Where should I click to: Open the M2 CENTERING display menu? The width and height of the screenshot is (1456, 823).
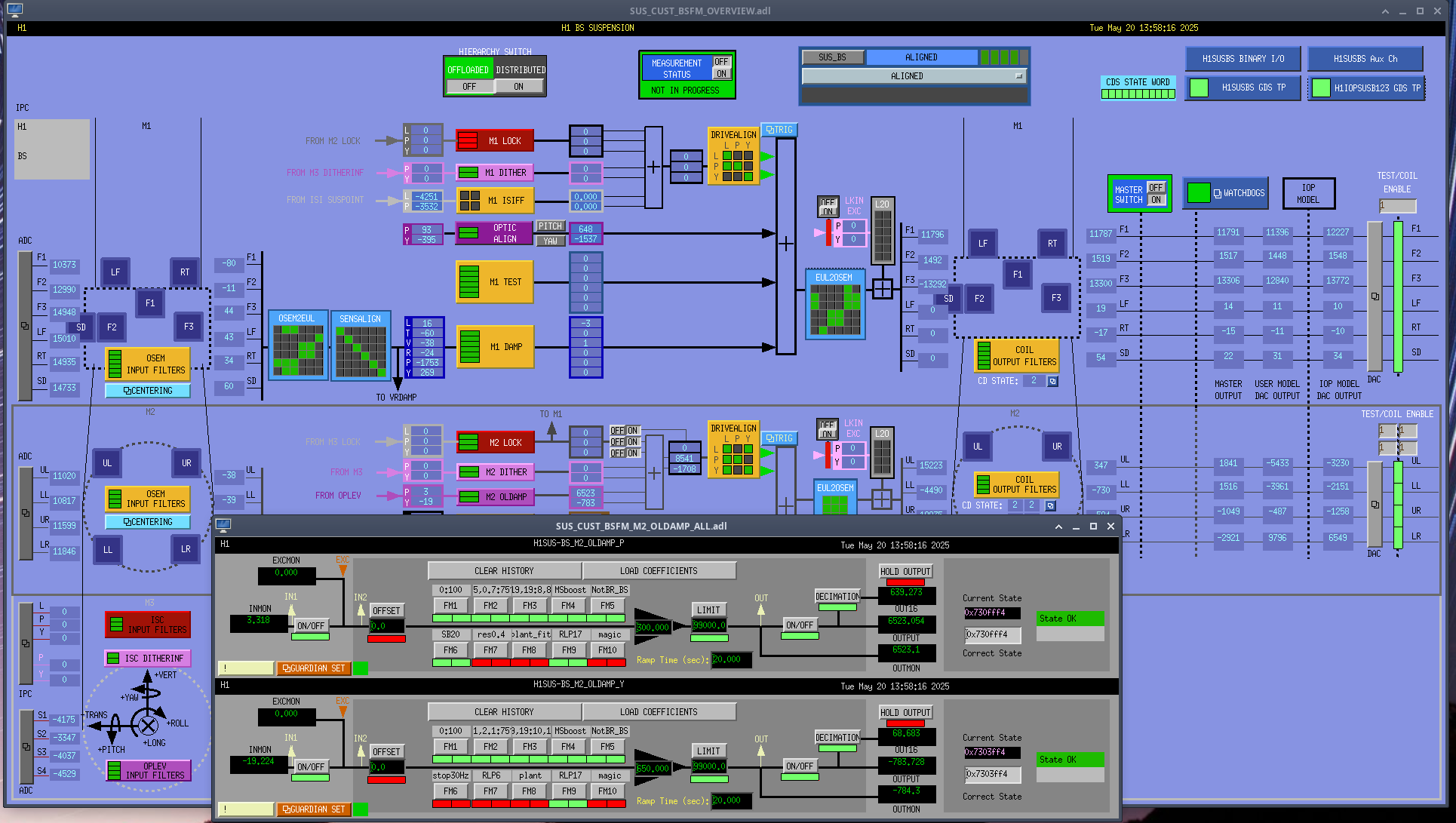pyautogui.click(x=148, y=522)
